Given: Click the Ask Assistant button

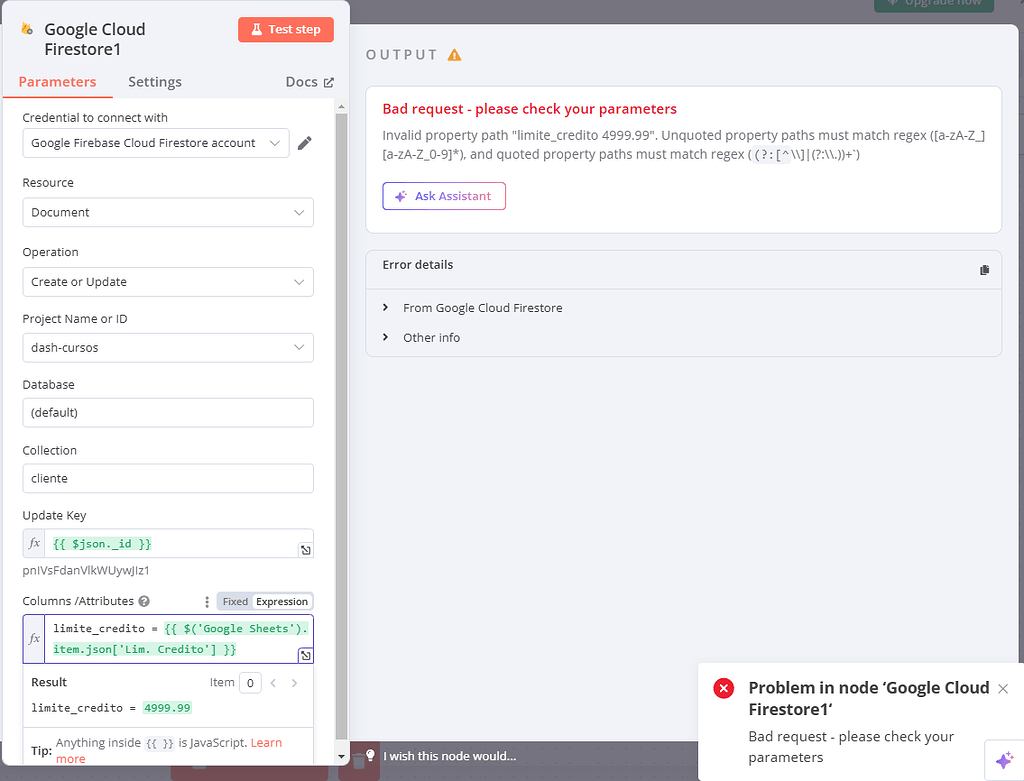Looking at the screenshot, I should [444, 196].
